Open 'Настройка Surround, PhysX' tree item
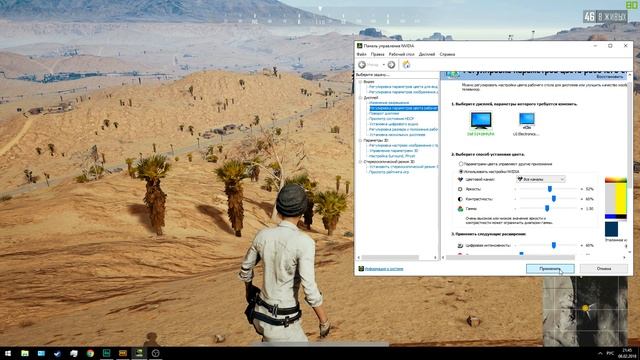 (392, 156)
